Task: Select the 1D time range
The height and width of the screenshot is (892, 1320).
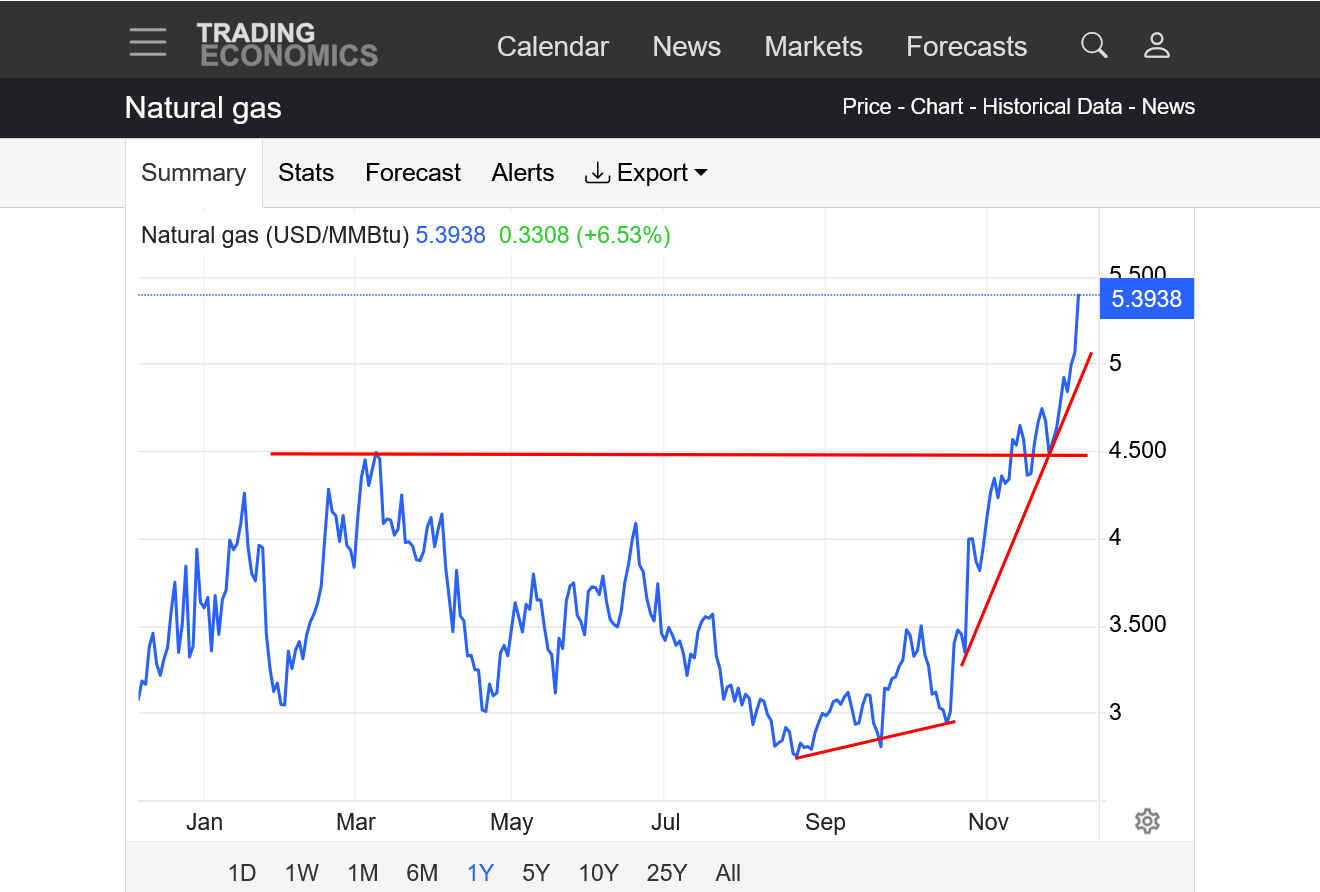Action: [242, 873]
